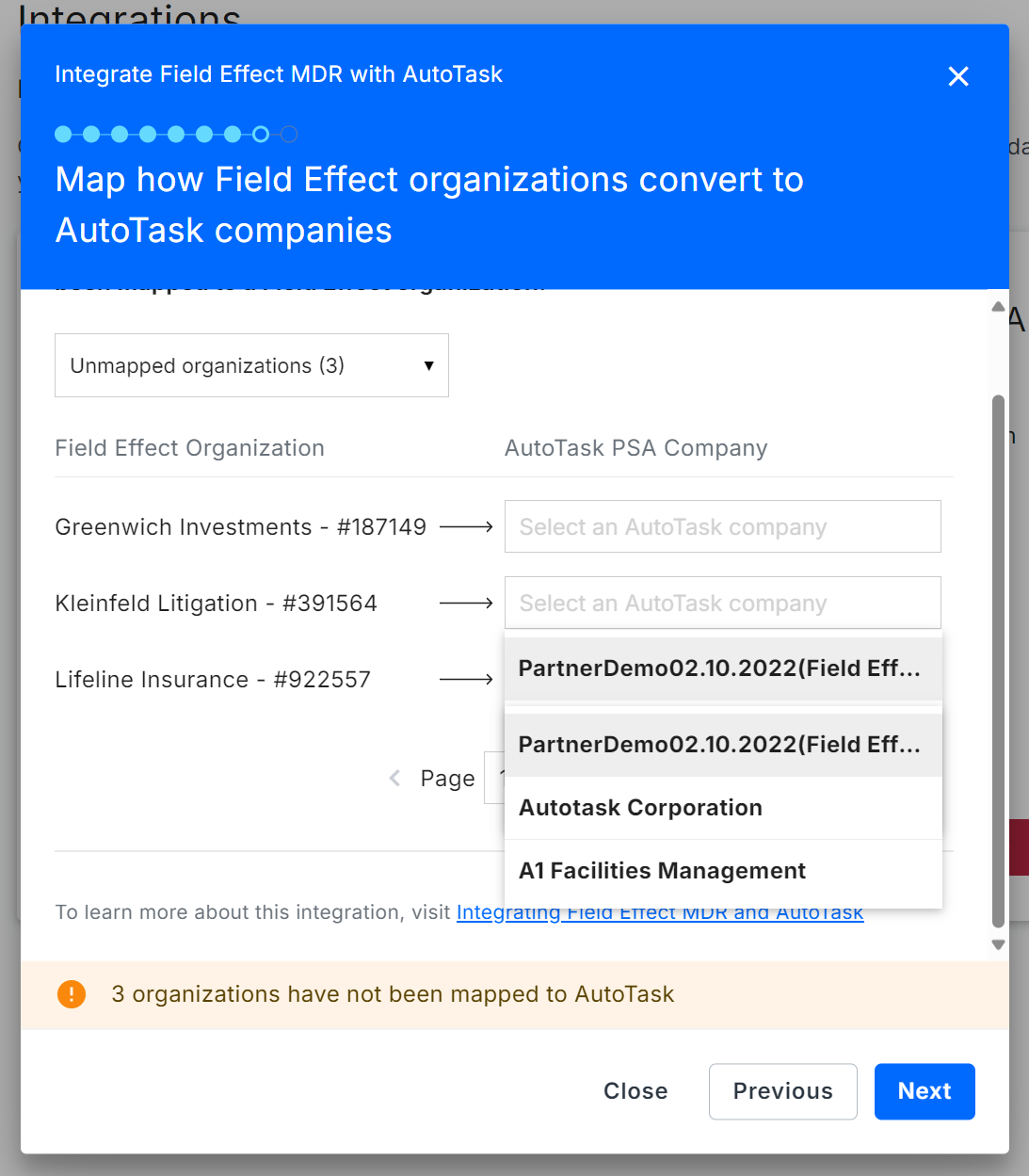
Task: Click the Greenwich Investments - #187149 label
Action: [241, 526]
